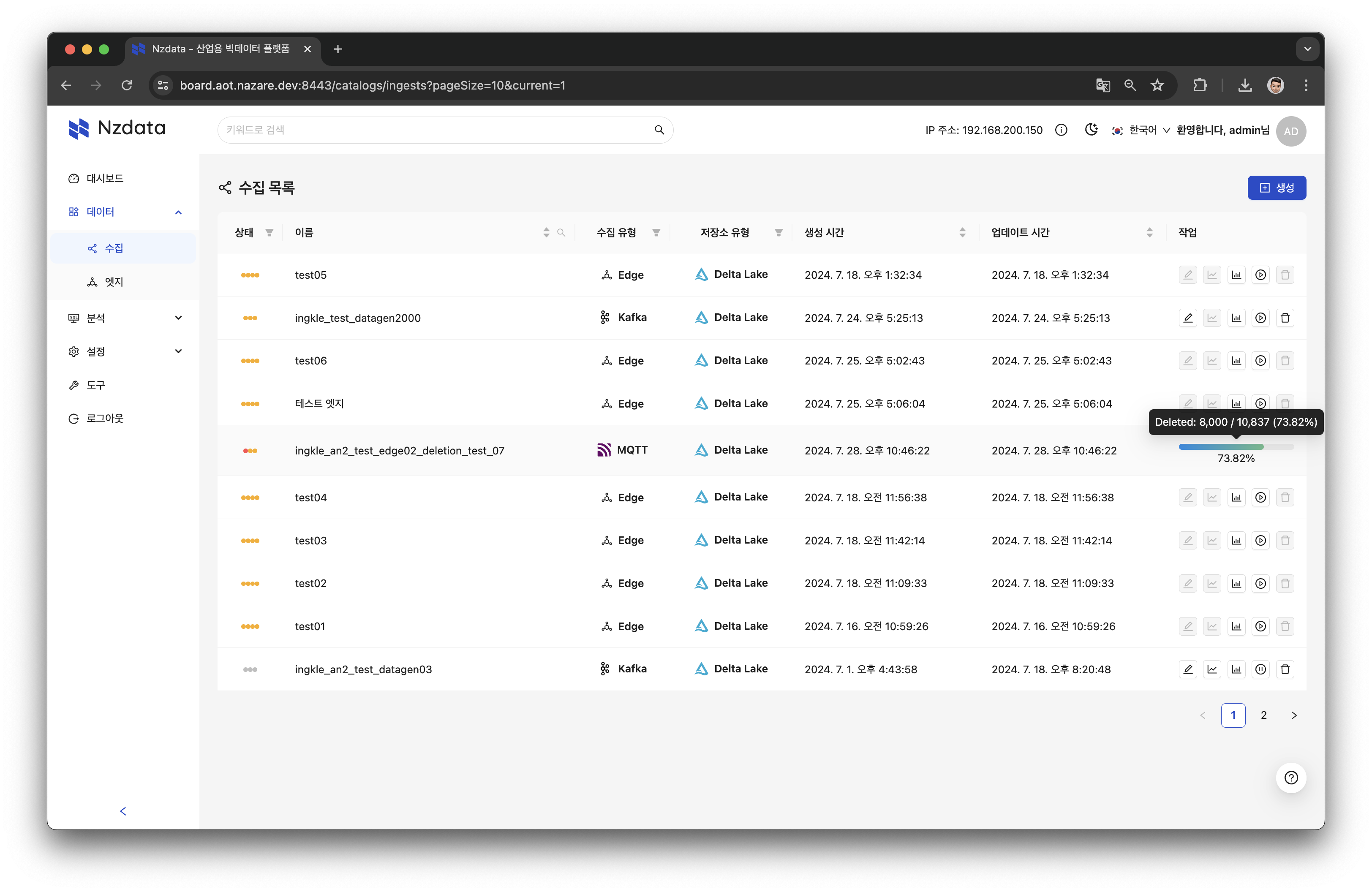The width and height of the screenshot is (1372, 892).
Task: Open browser extensions puzzle icon
Action: pos(1200,85)
